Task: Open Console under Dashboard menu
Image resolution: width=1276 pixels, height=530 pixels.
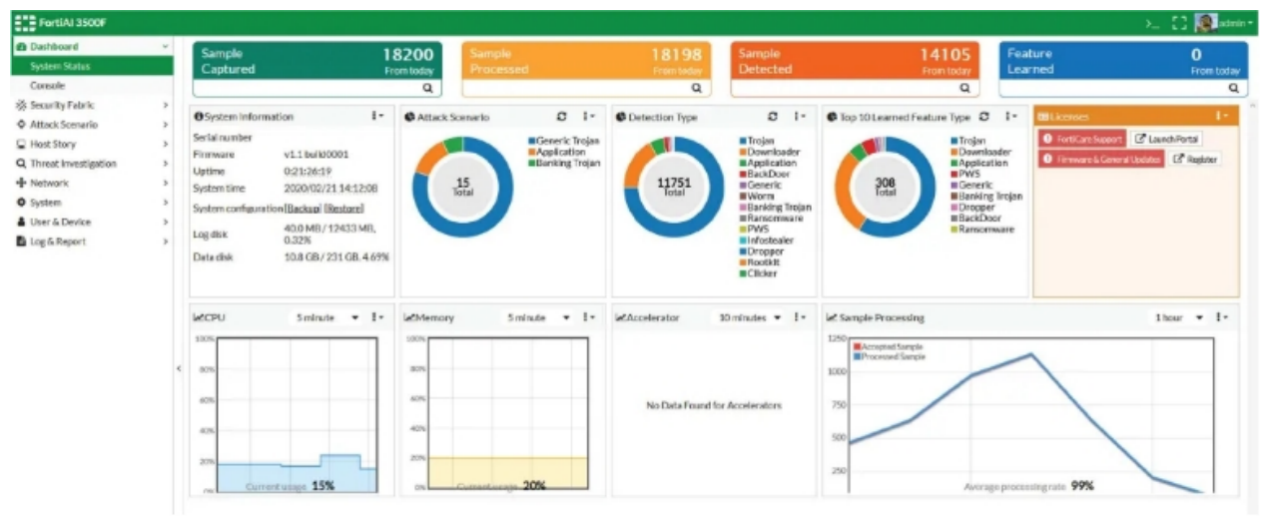Action: 48,86
